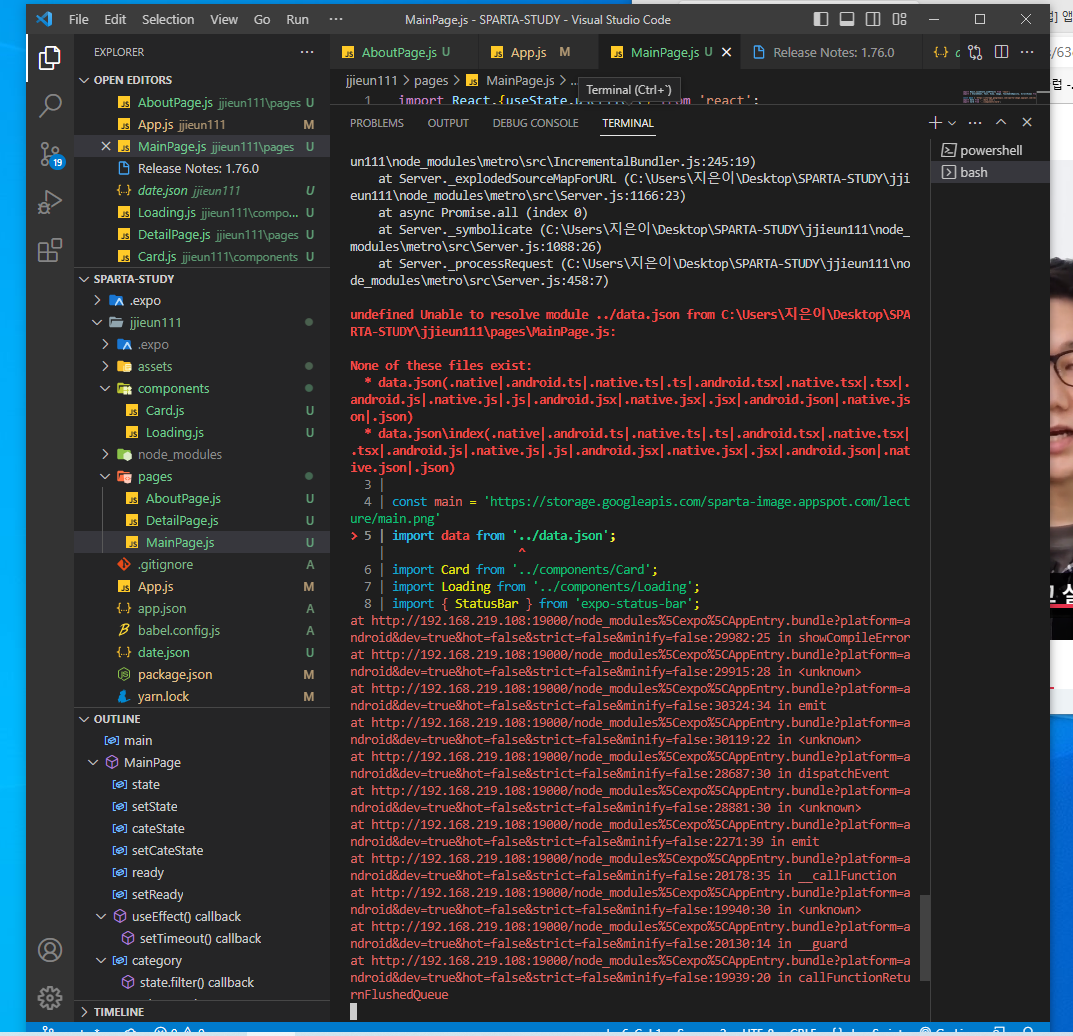The height and width of the screenshot is (1036, 1073).
Task: Click the terminal scrollbar thumb
Action: tap(925, 937)
